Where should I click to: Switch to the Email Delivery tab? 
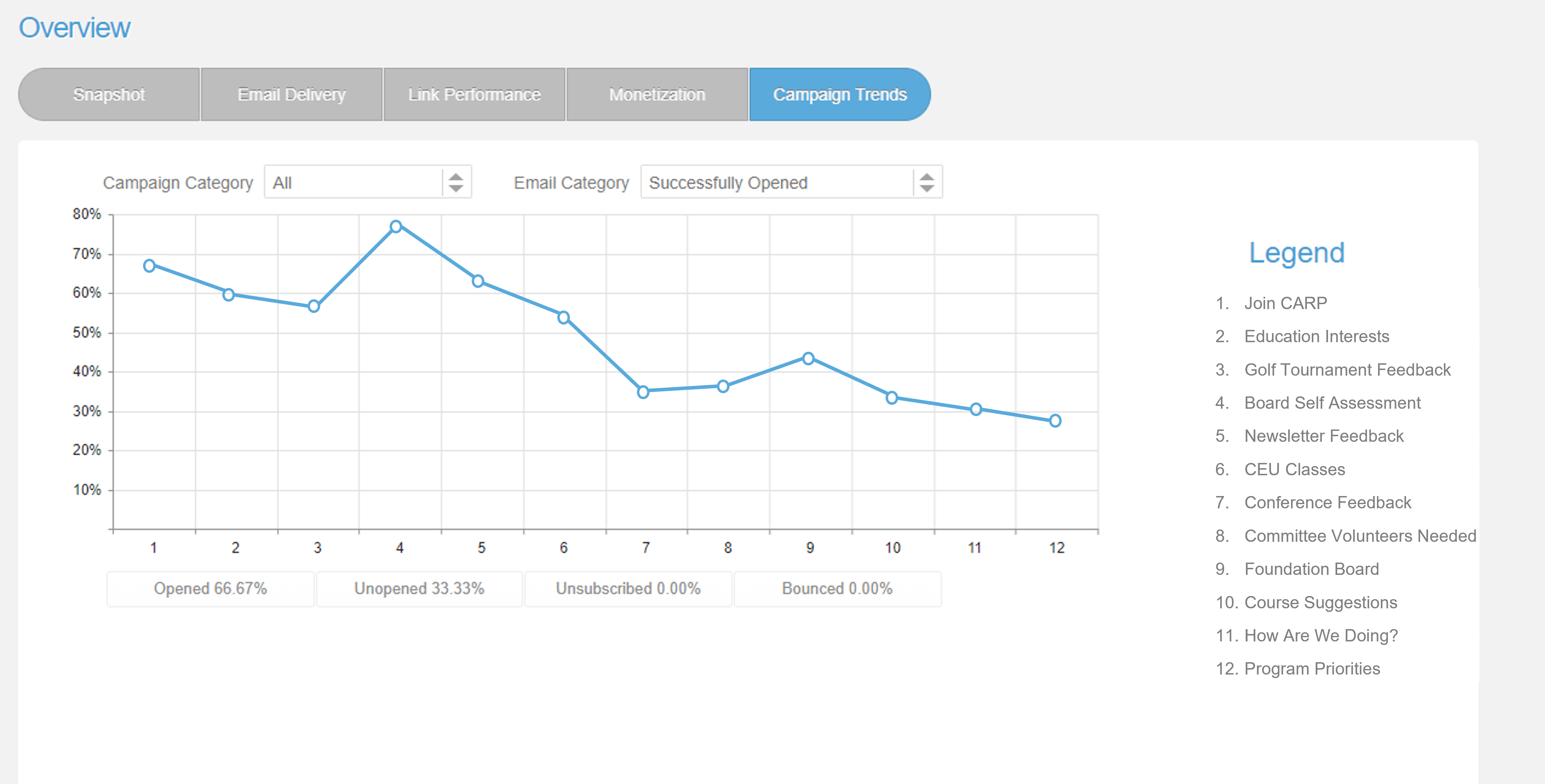(291, 95)
